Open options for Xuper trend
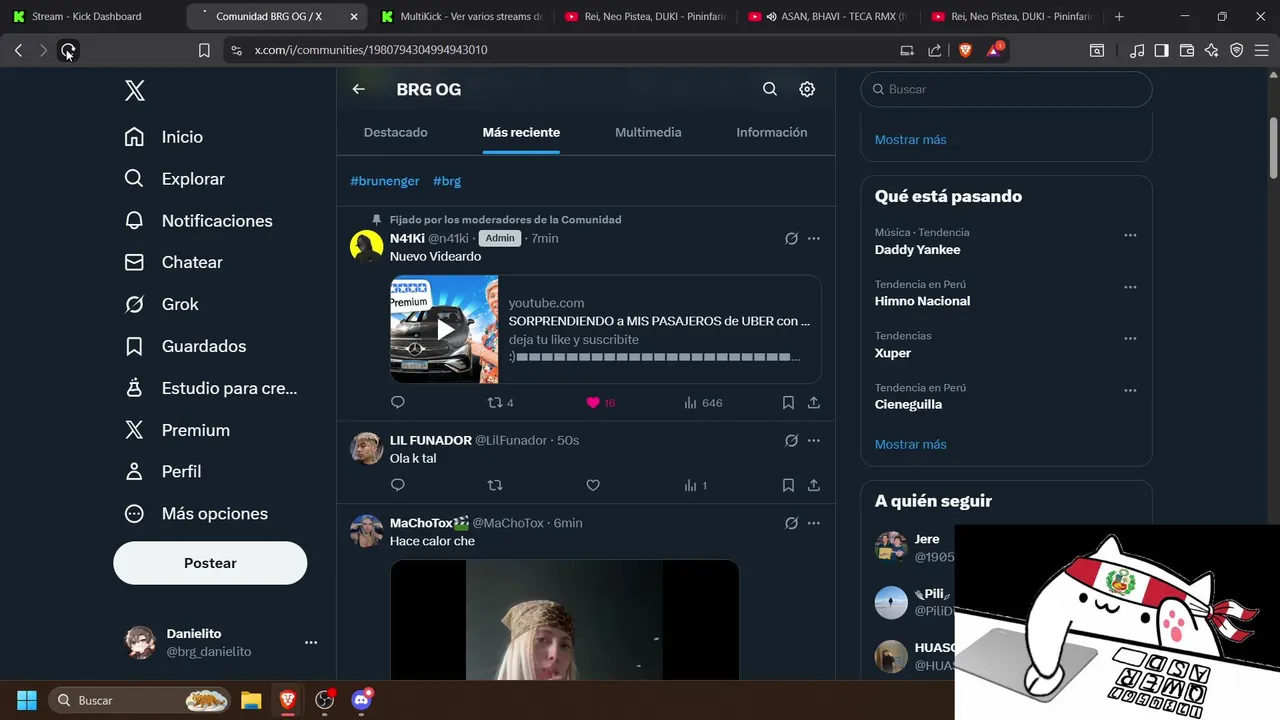1280x720 pixels. [1130, 339]
